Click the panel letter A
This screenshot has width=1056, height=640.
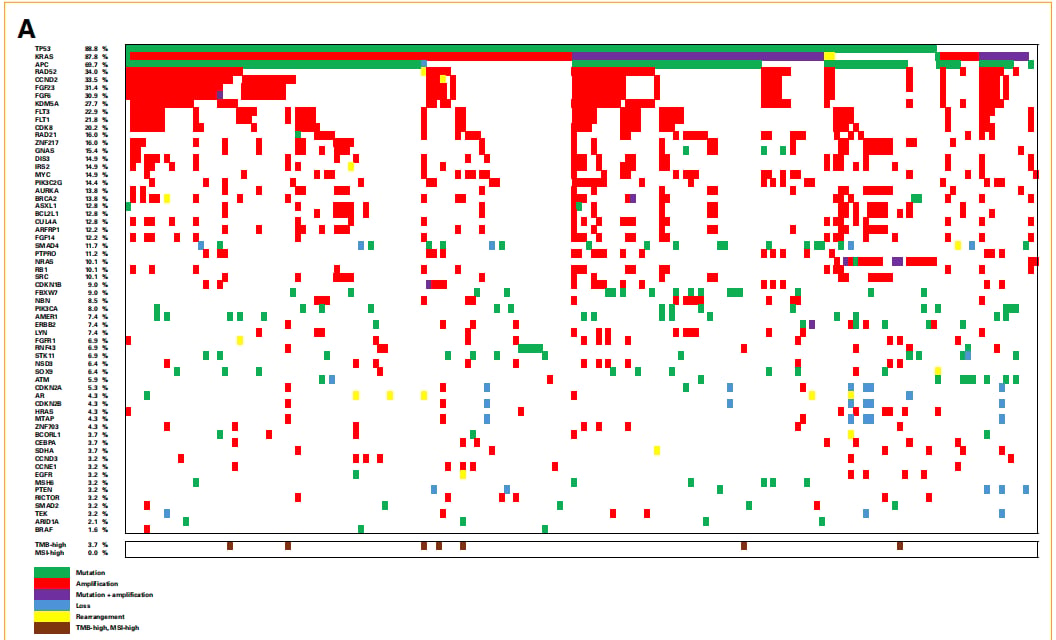coord(26,29)
